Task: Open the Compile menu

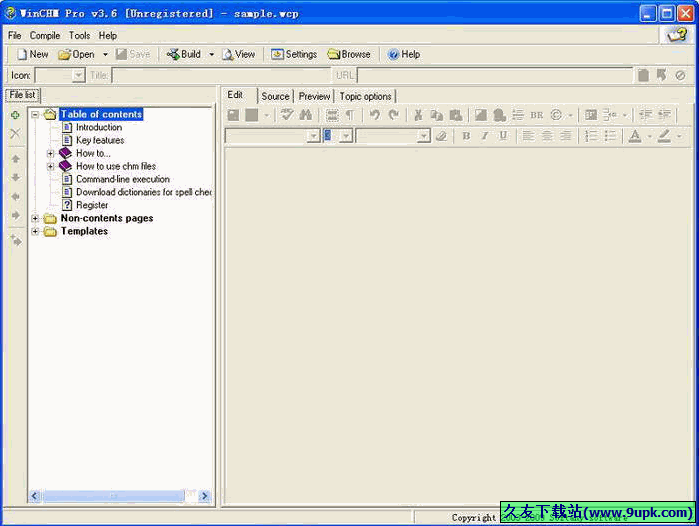Action: tap(45, 36)
